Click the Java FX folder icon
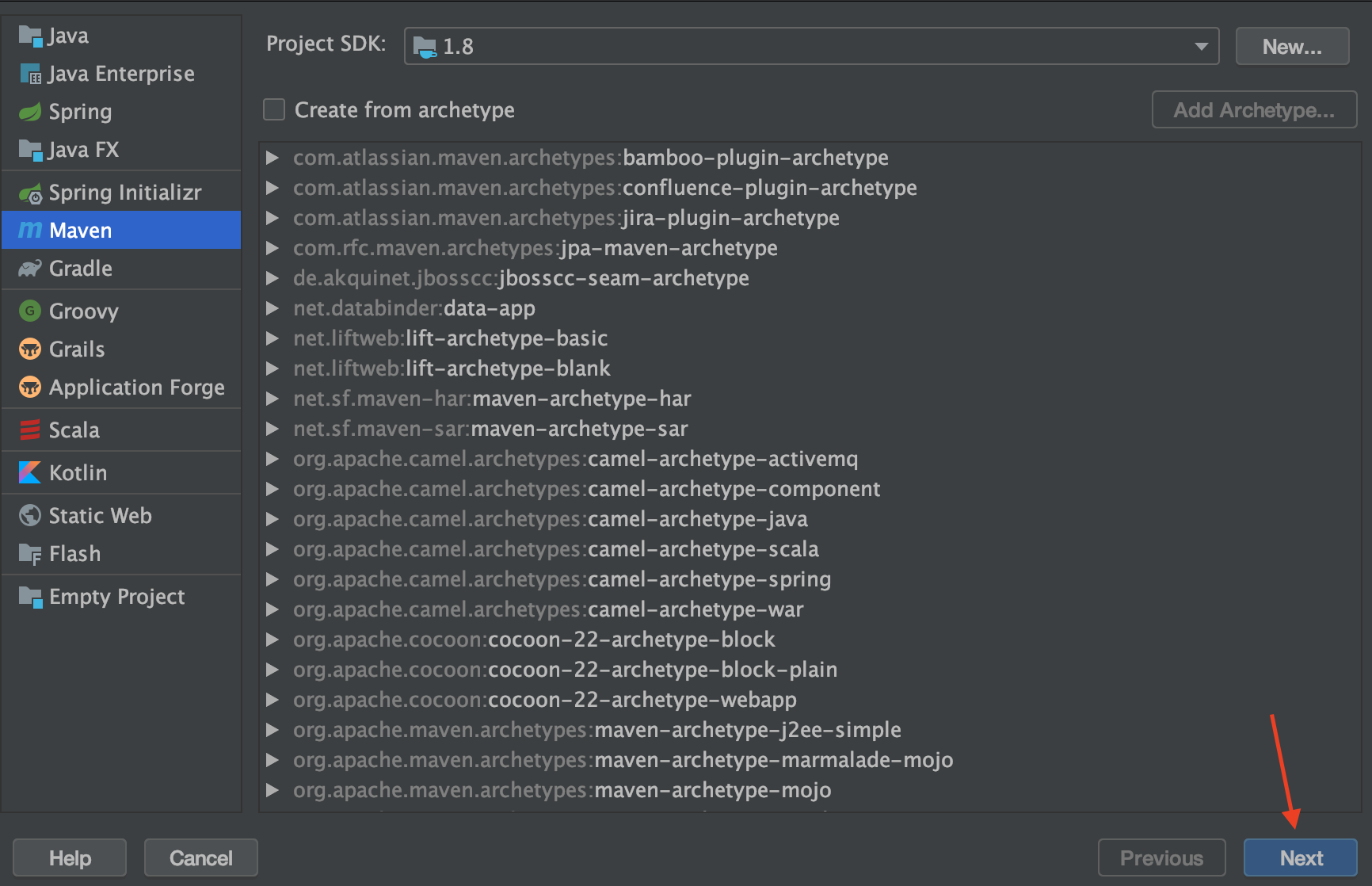1372x886 pixels. (30, 150)
